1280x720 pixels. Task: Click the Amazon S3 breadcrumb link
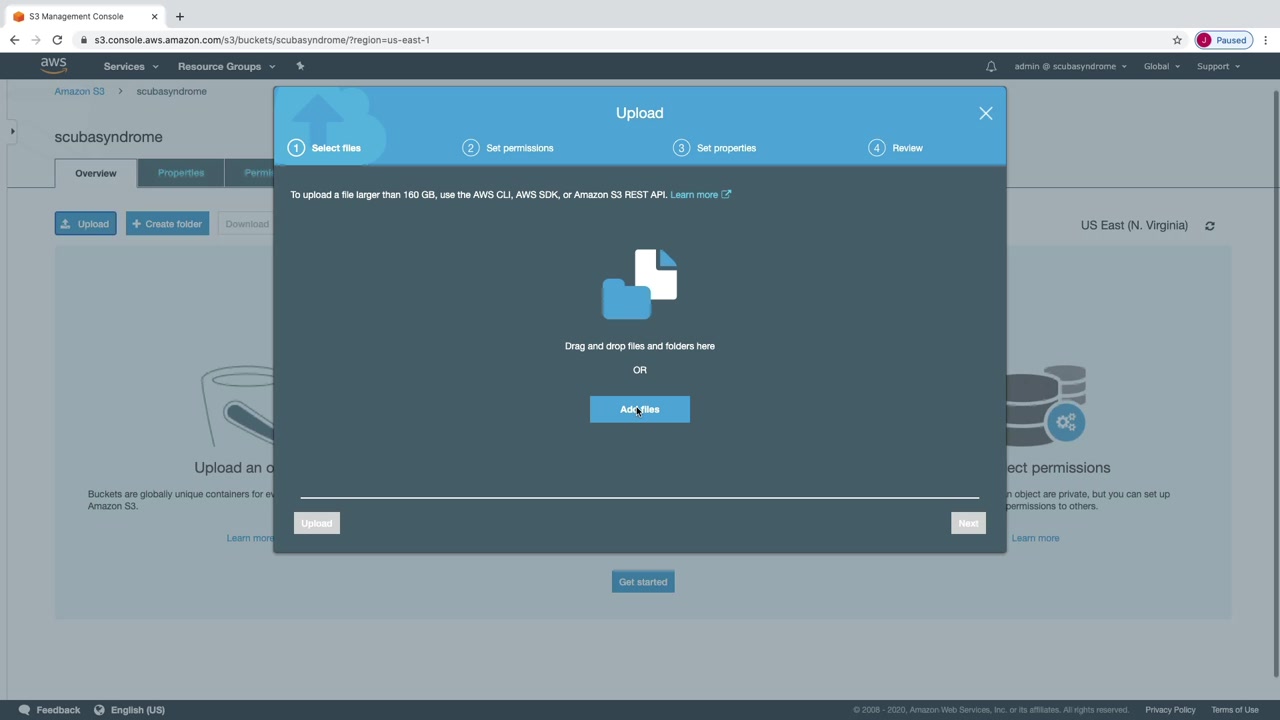click(x=79, y=91)
